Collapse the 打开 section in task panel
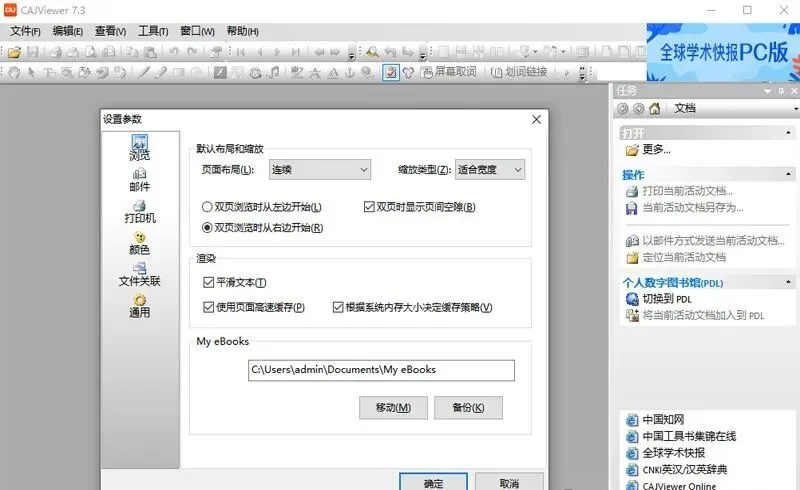 click(789, 133)
